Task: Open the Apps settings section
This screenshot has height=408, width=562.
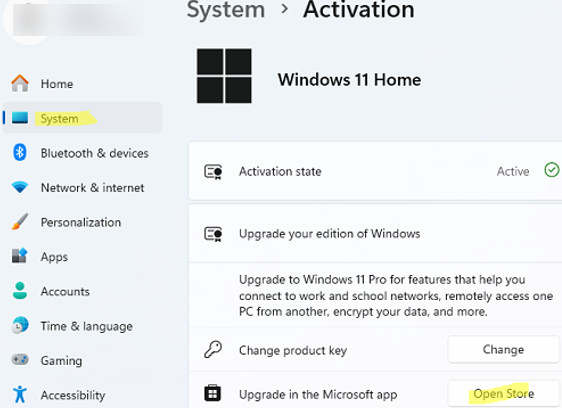Action: (82, 256)
